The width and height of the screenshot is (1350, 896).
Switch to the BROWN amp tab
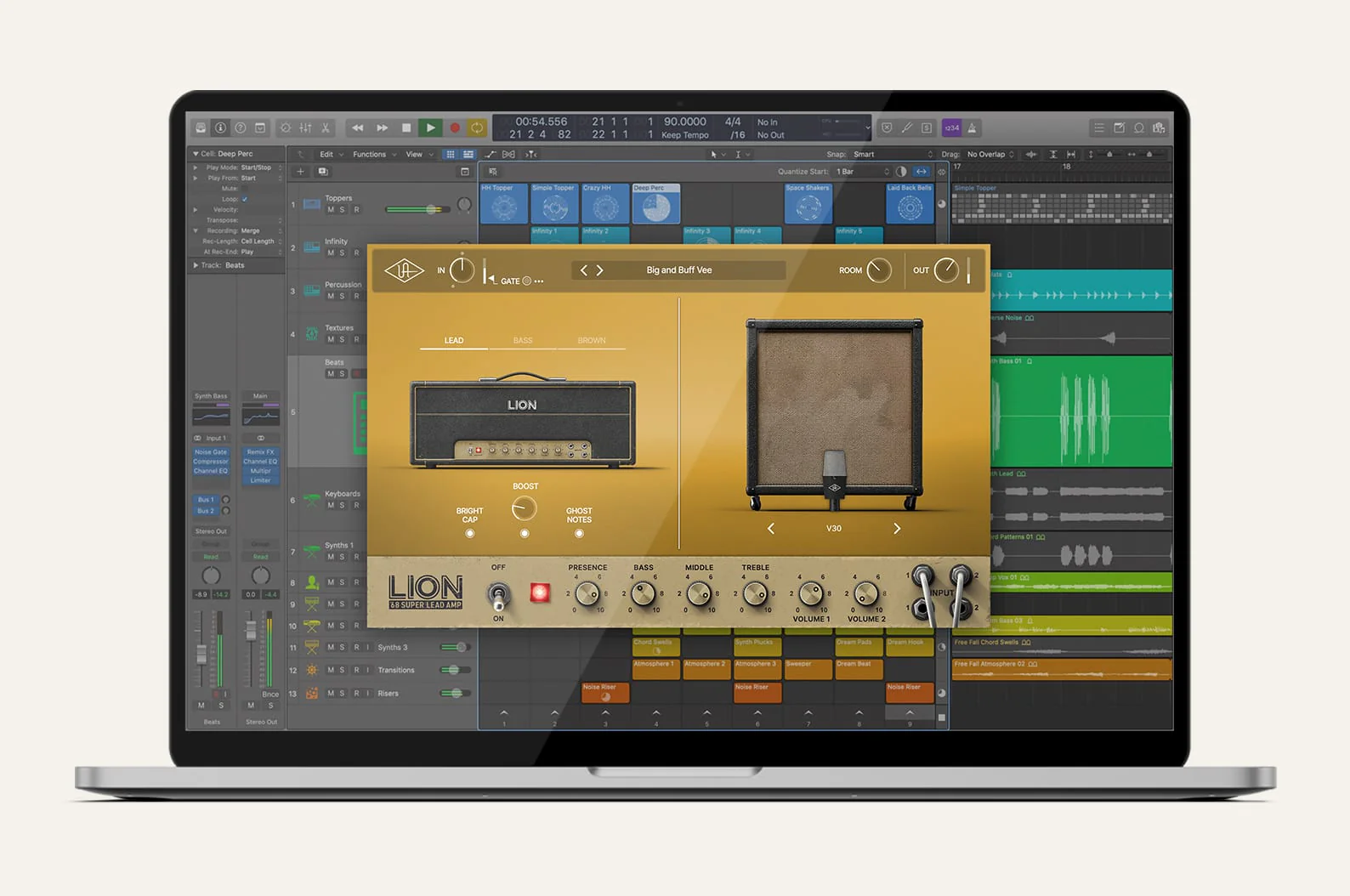coord(592,340)
